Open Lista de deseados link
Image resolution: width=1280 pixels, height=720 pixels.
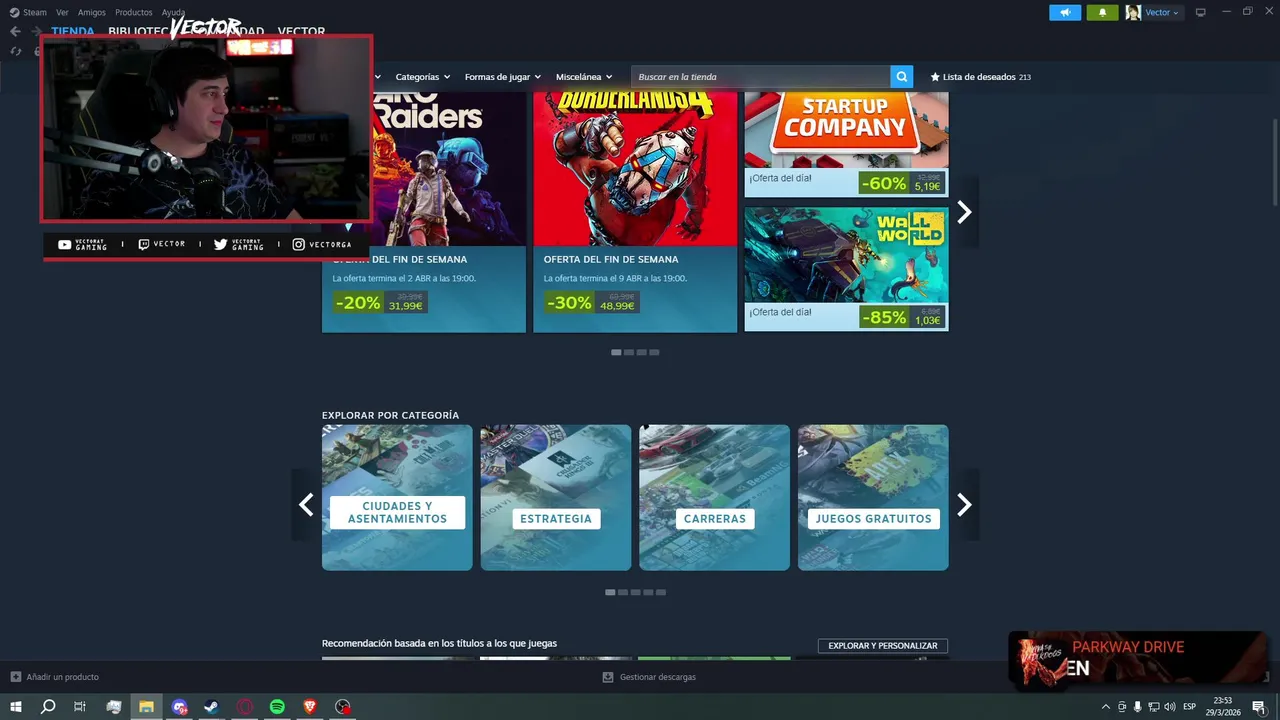[980, 77]
